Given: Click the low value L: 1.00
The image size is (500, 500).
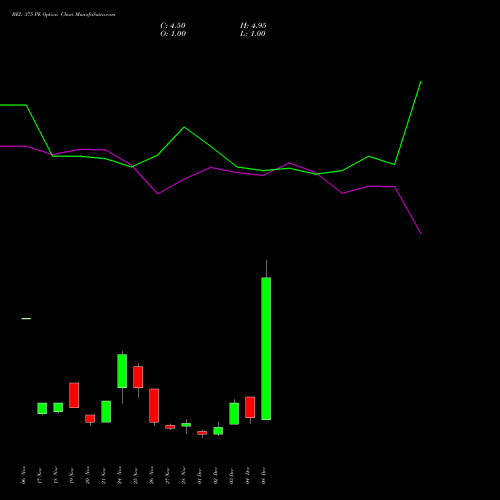Looking at the screenshot, I should click(253, 34).
